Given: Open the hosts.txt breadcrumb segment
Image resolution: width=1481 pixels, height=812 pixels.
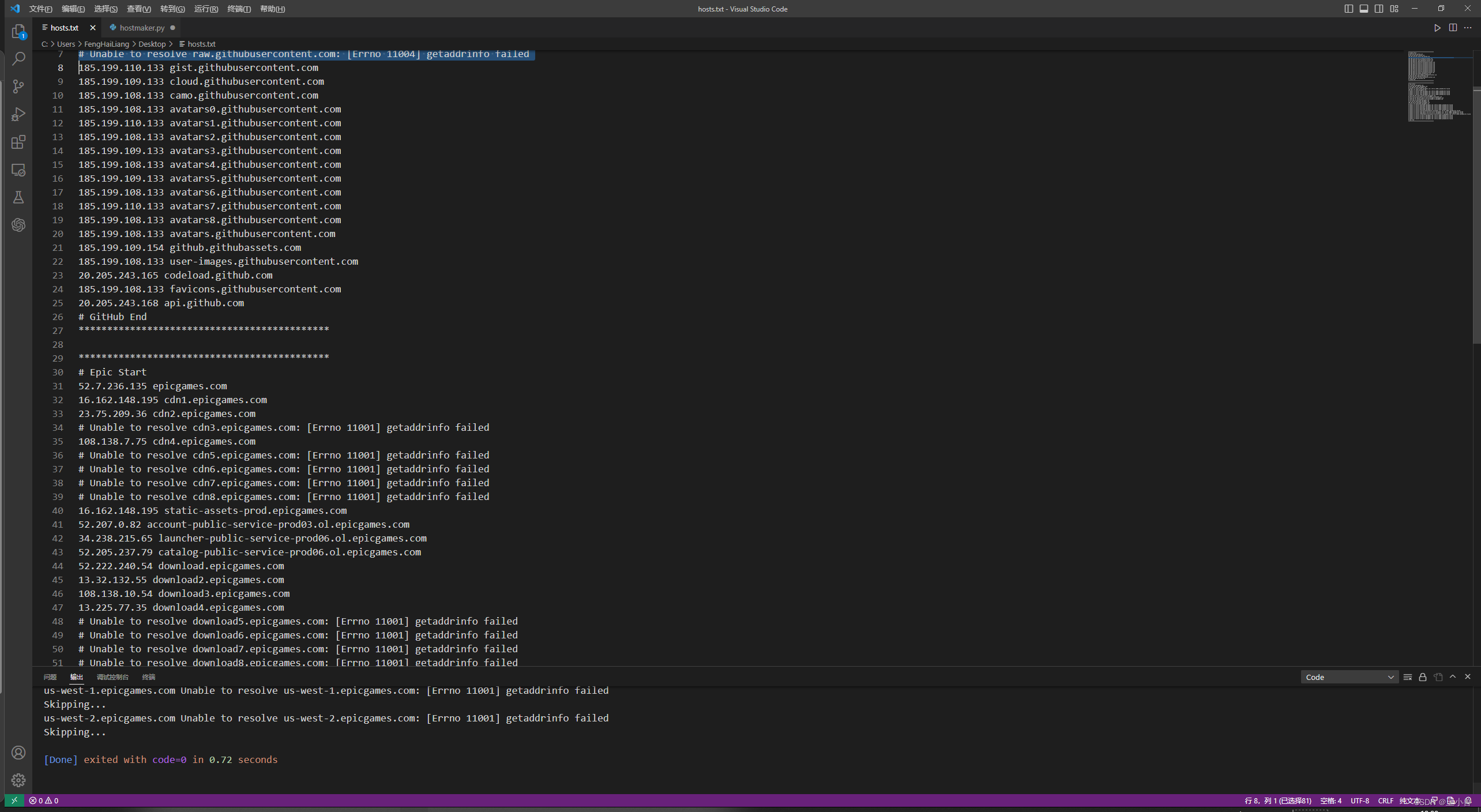Looking at the screenshot, I should pyautogui.click(x=197, y=44).
